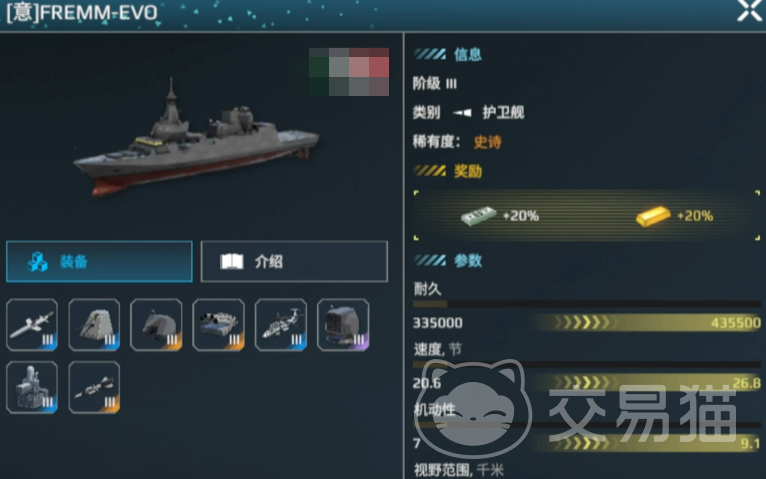This screenshot has height=479, width=766.
Task: Close the FREMM-EVO ship panel
Action: tap(749, 10)
